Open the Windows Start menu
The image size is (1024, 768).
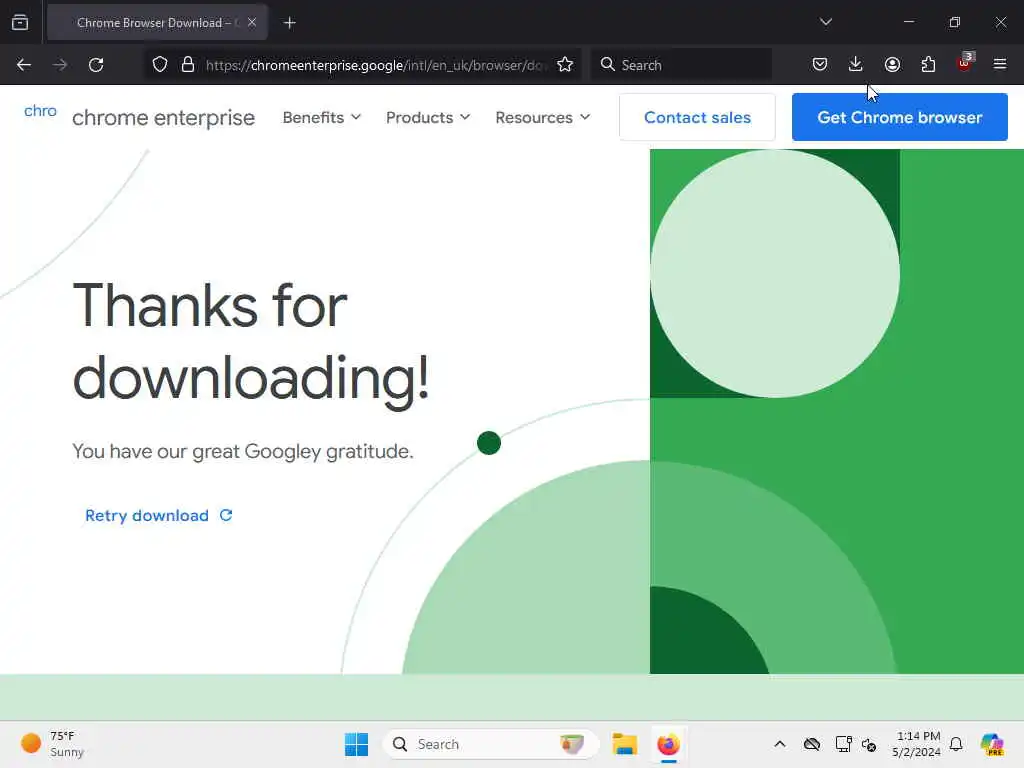(x=356, y=744)
